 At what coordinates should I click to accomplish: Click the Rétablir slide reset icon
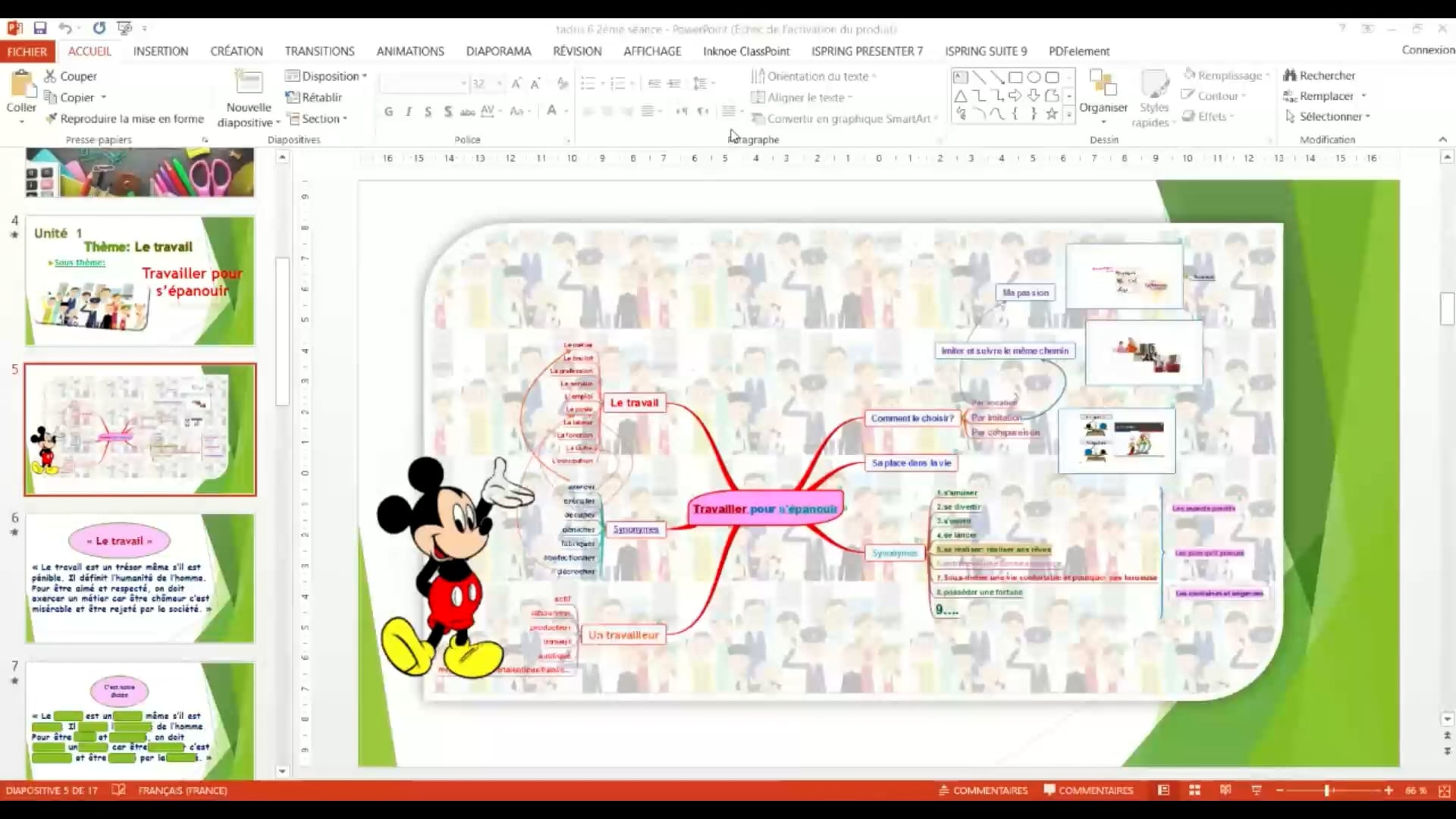[292, 97]
